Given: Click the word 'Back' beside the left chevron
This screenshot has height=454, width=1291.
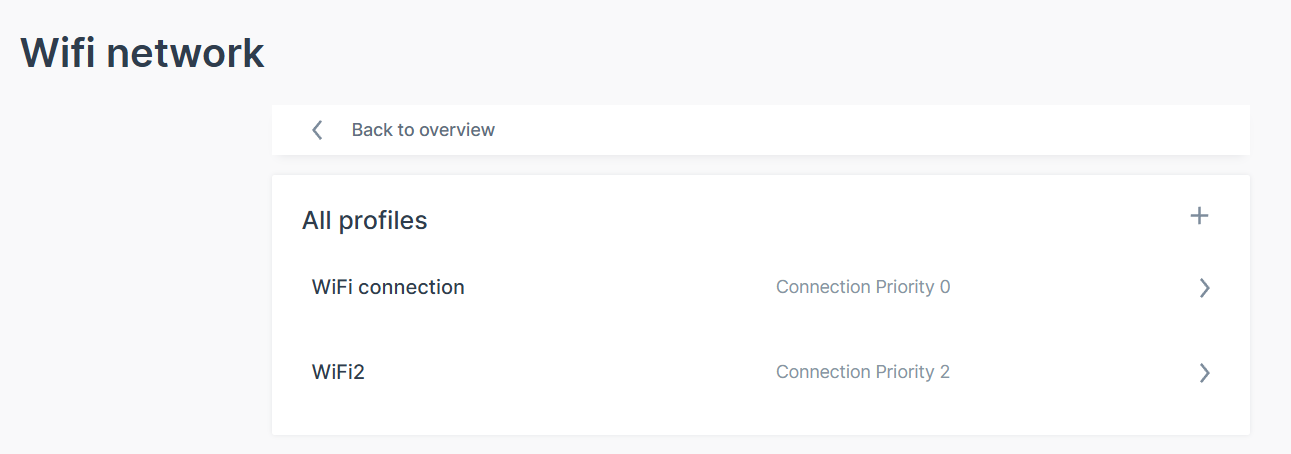Looking at the screenshot, I should tap(370, 130).
